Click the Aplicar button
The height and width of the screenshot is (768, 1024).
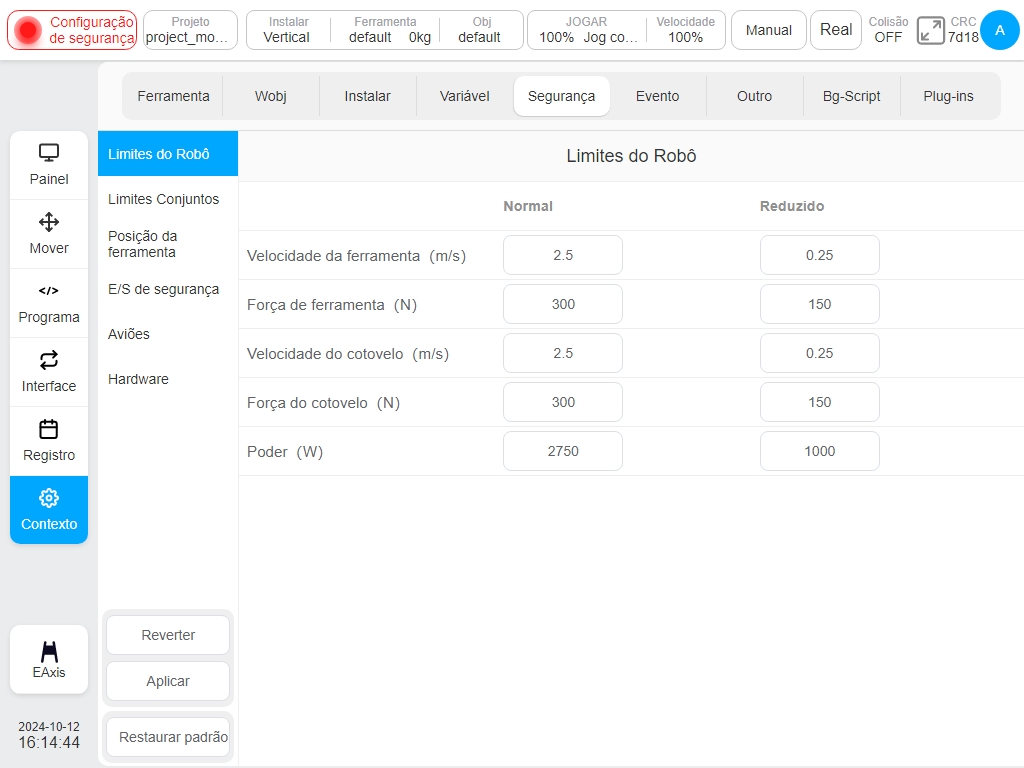pos(168,681)
